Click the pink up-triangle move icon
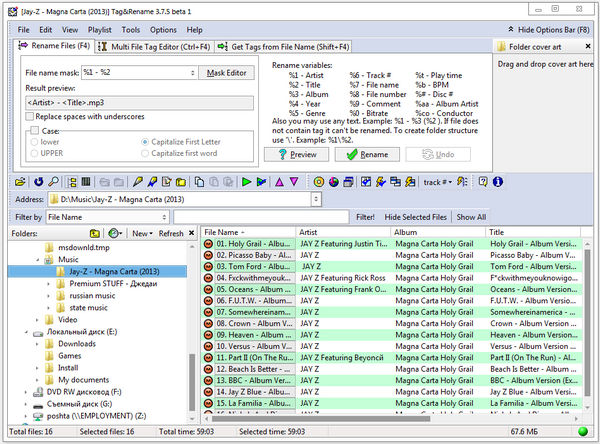 279,181
